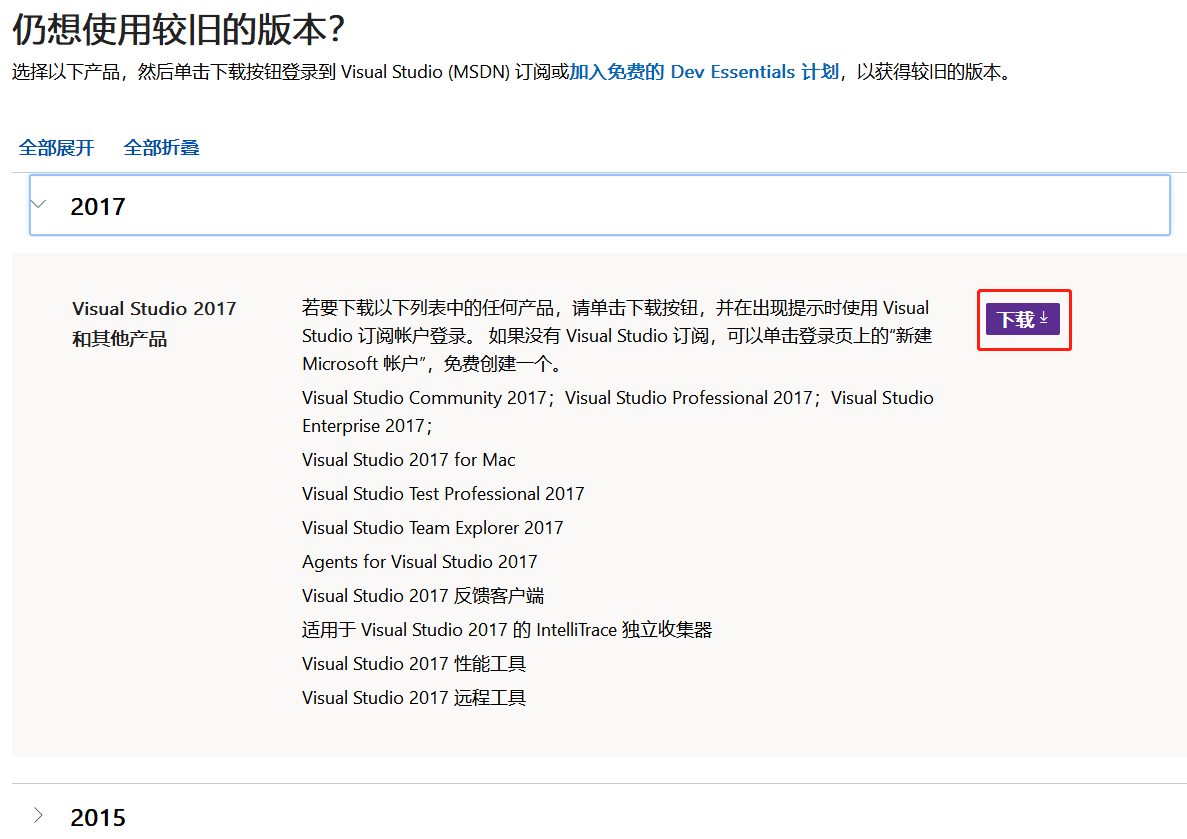Click Visual Studio 2017 远程工具 text
This screenshot has width=1187, height=839.
click(x=414, y=698)
